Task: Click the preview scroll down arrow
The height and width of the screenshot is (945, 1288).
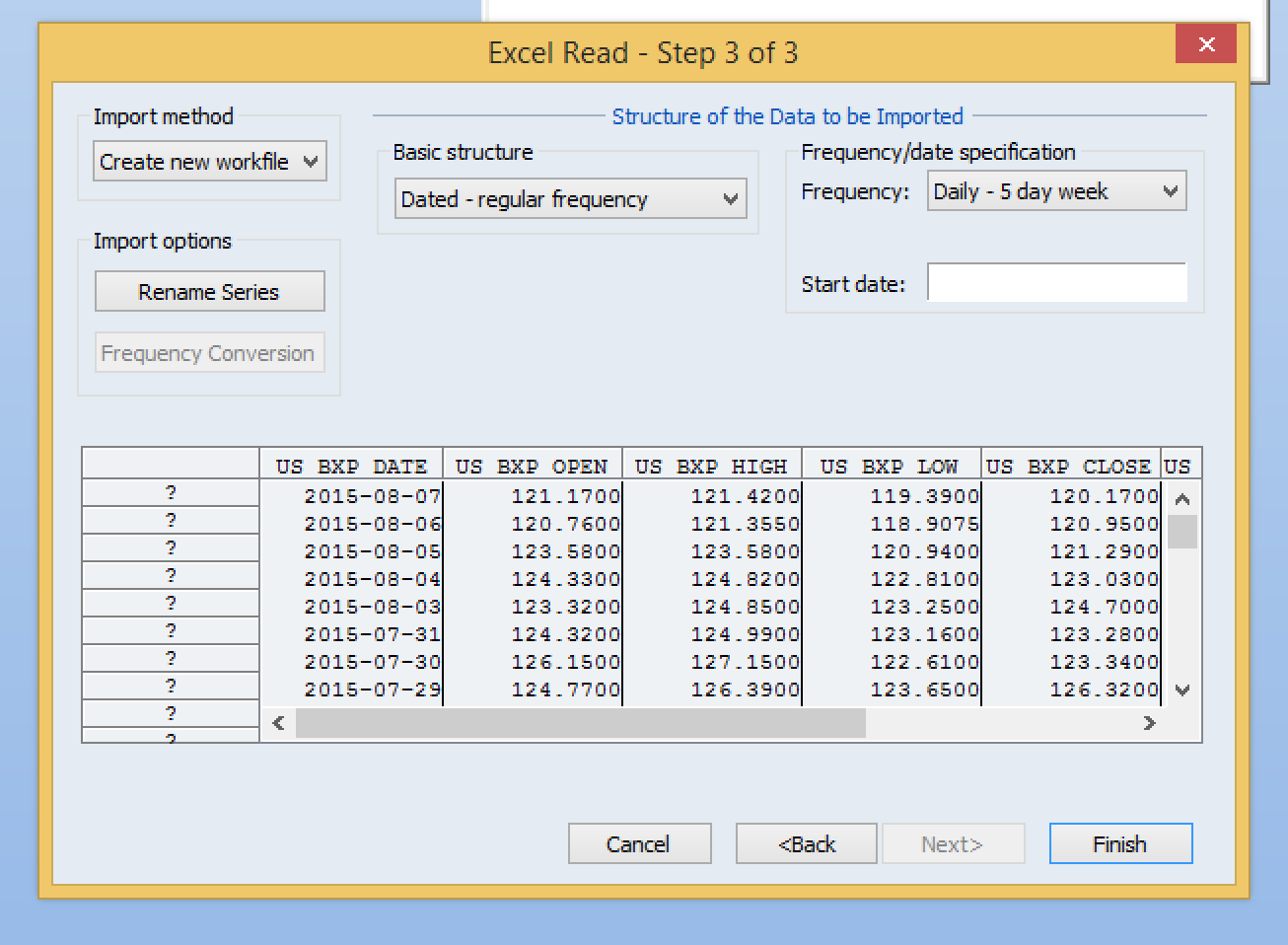Action: 1182,691
